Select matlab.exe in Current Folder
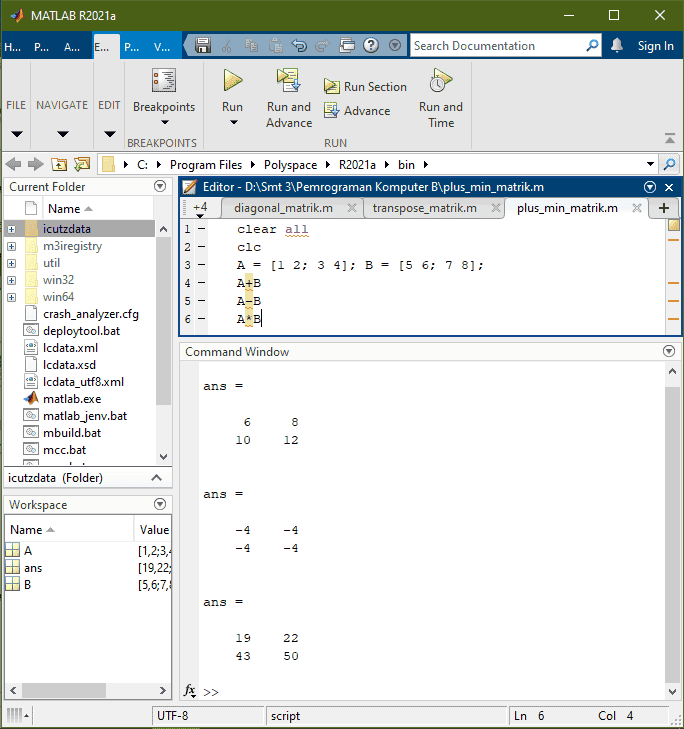 pyautogui.click(x=72, y=399)
